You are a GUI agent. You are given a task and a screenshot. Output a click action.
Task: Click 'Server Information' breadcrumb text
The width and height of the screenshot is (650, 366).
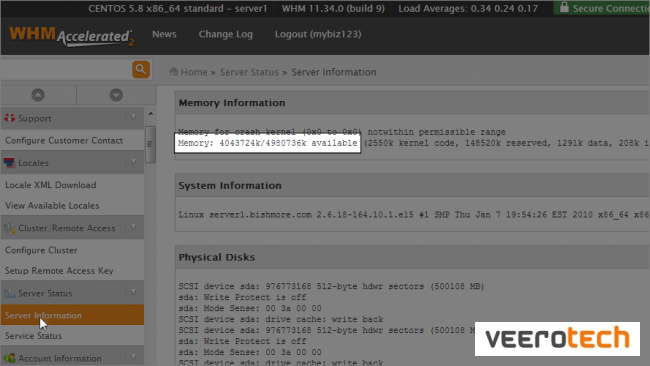[x=334, y=72]
